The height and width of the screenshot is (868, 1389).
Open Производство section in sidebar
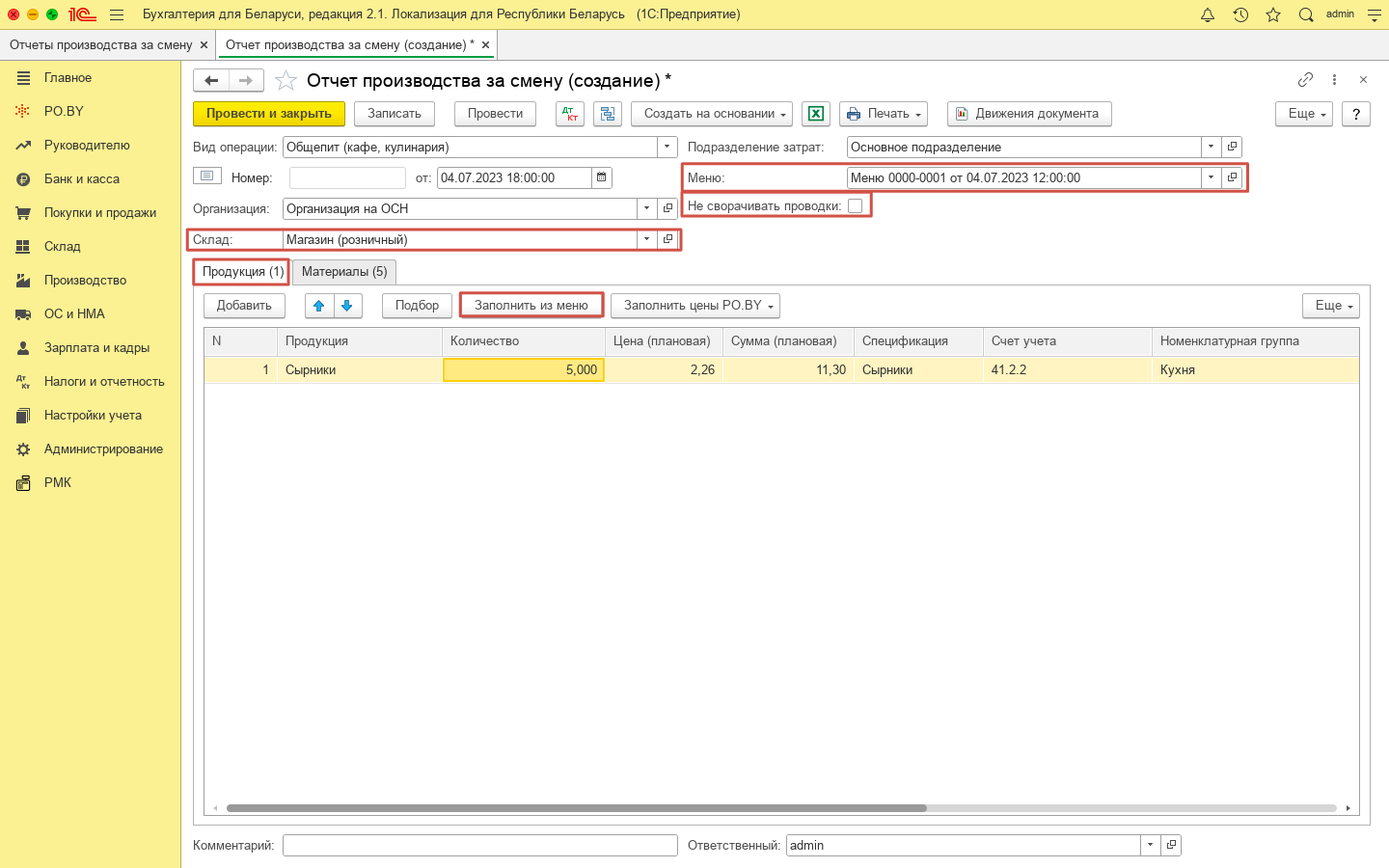[x=85, y=280]
